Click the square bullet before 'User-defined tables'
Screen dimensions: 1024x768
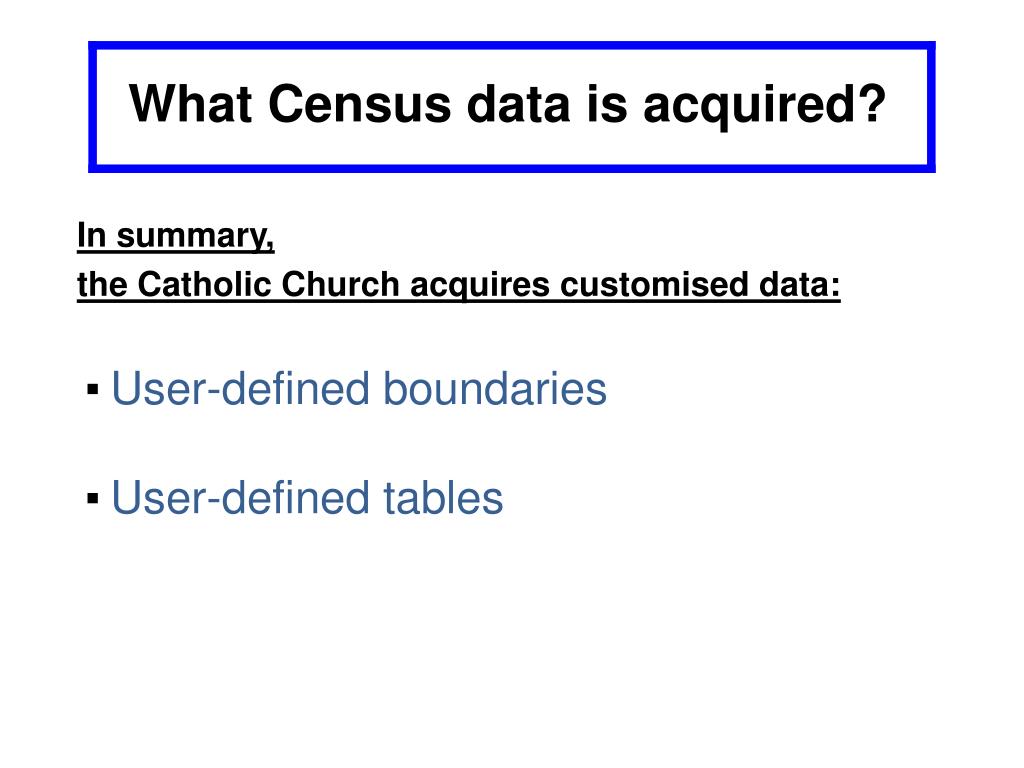point(93,499)
